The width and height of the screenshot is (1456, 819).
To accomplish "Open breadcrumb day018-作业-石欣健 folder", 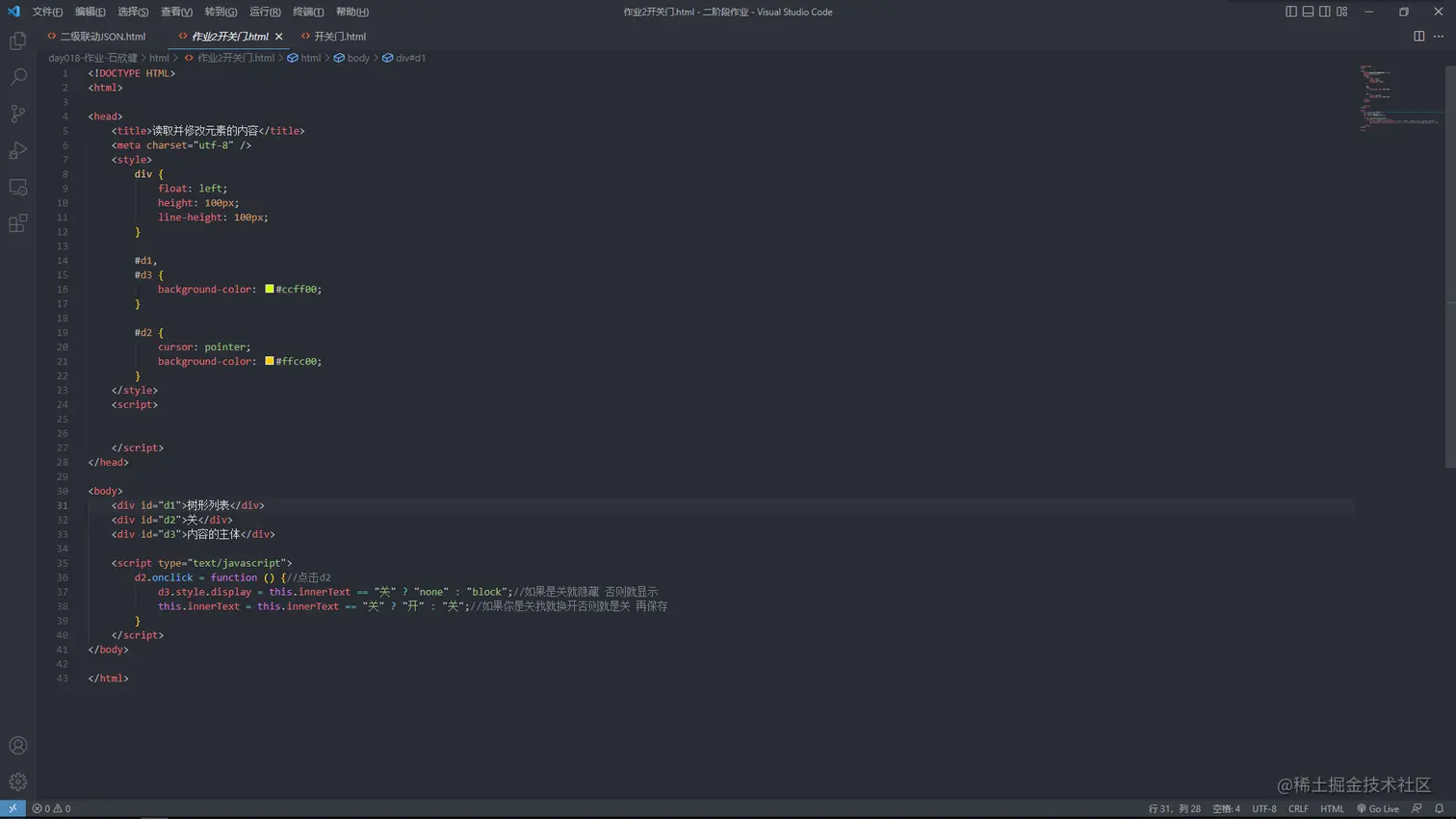I will [x=93, y=58].
